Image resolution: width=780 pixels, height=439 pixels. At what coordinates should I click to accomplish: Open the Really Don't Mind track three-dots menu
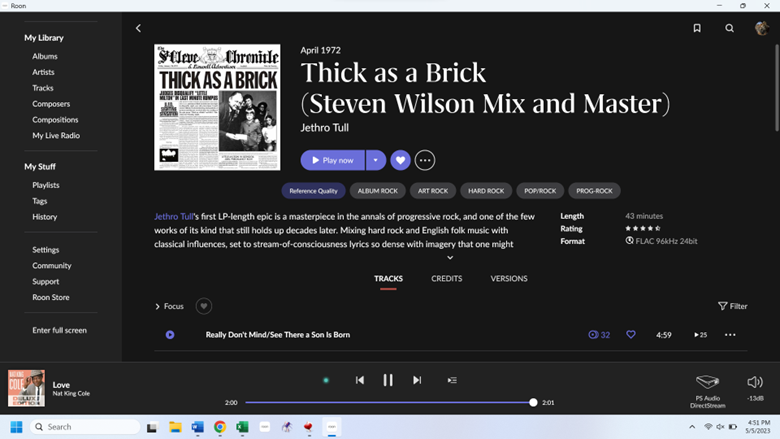tap(730, 335)
